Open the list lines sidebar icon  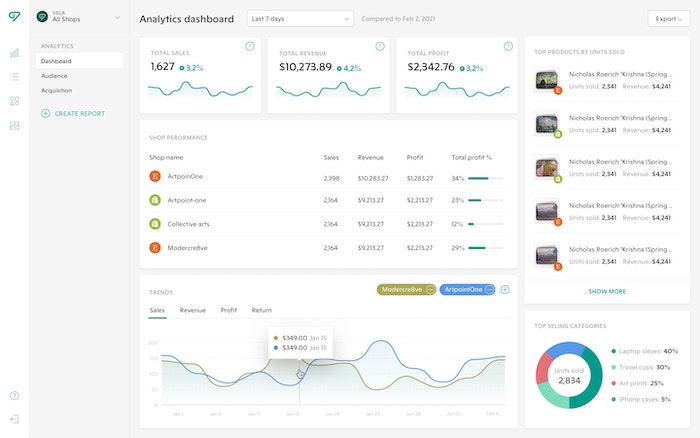[14, 77]
